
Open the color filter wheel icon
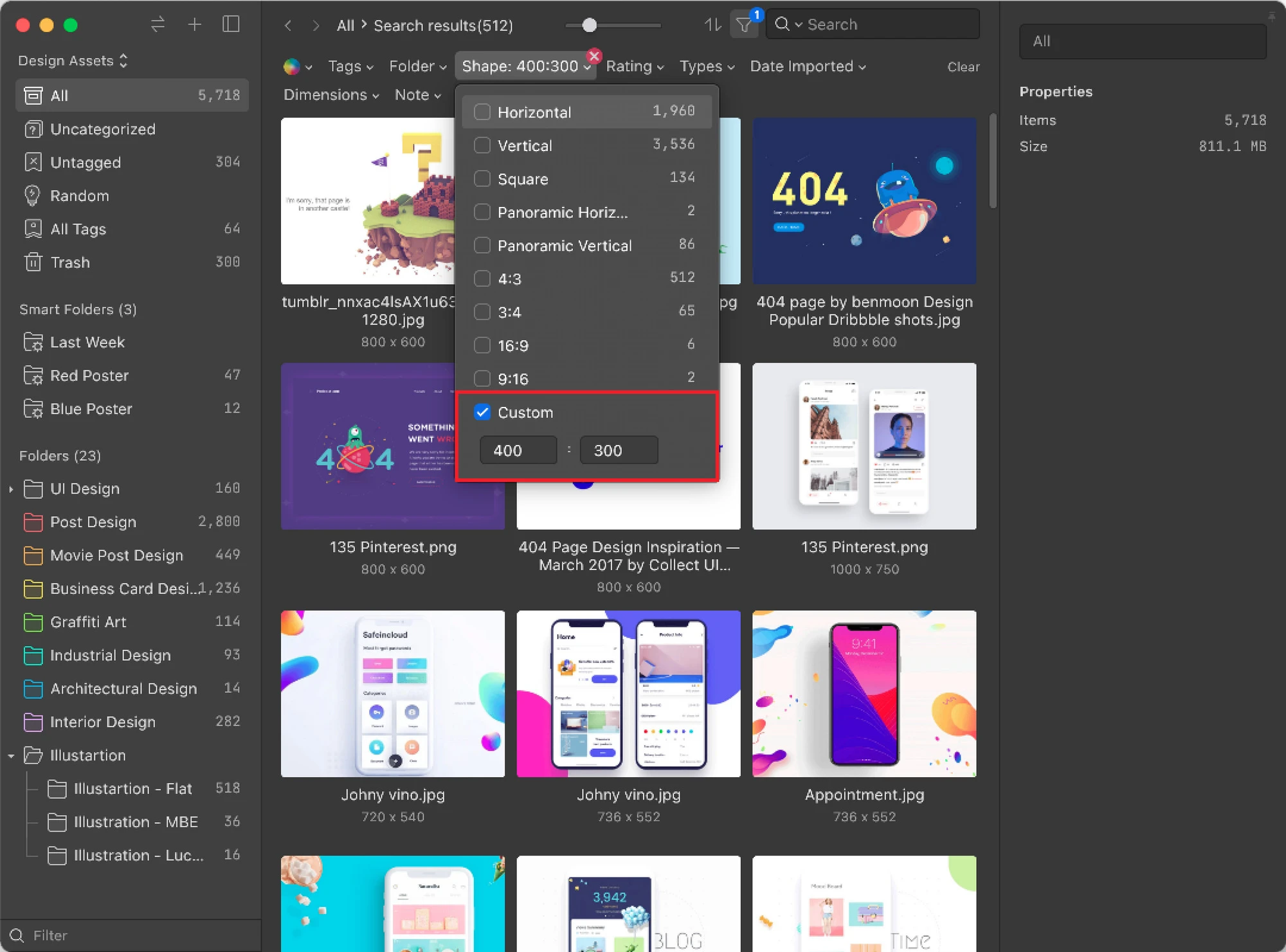(x=292, y=66)
